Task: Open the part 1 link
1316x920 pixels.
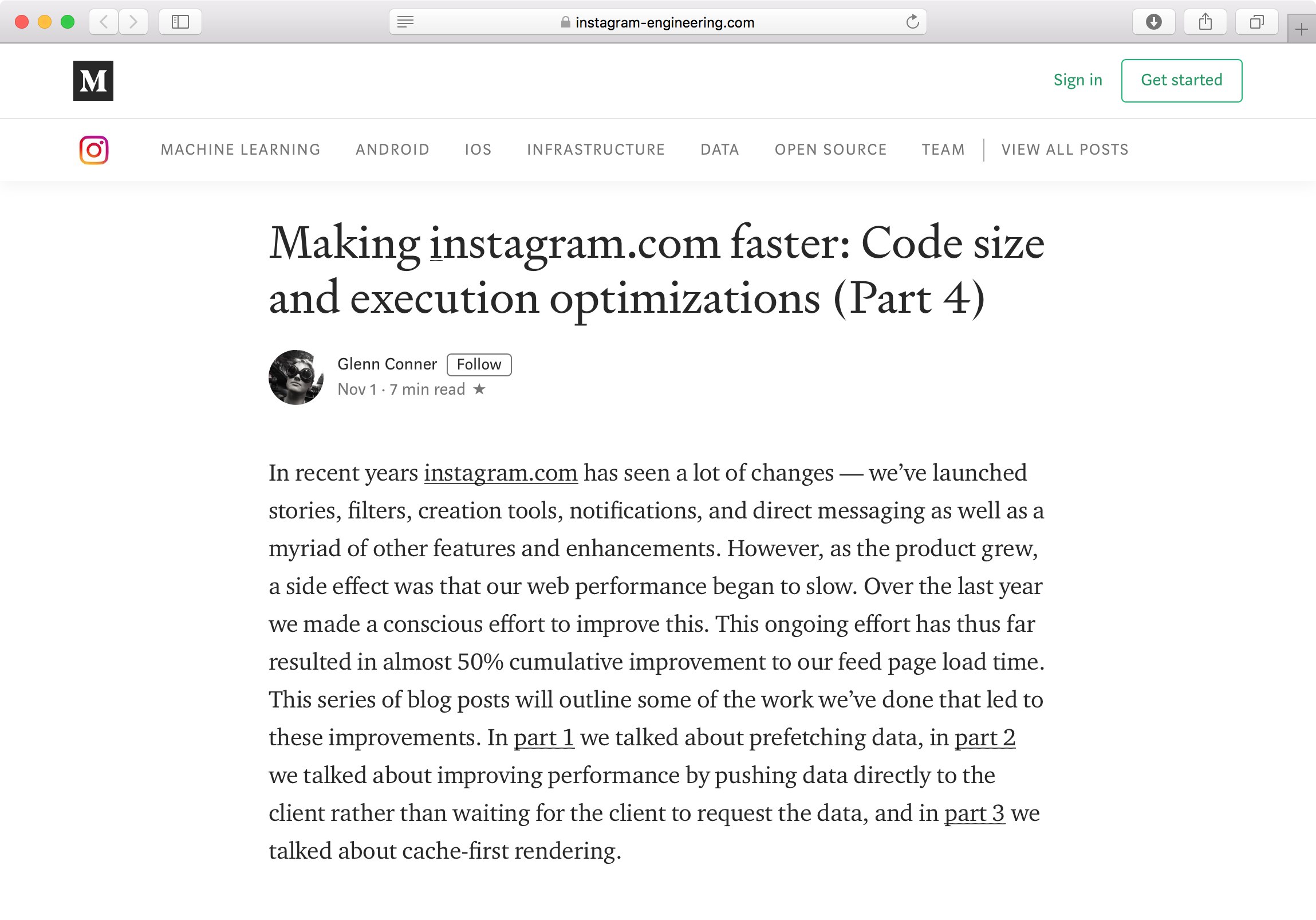Action: pyautogui.click(x=544, y=738)
